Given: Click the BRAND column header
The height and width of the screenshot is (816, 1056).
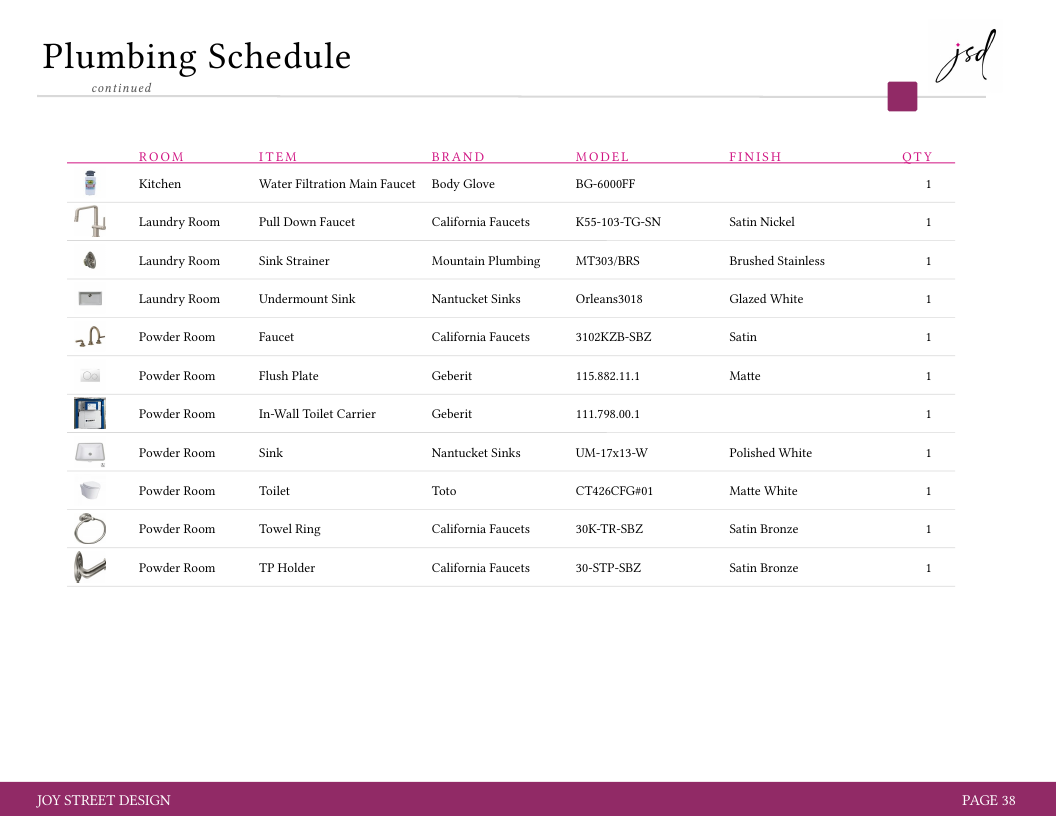Looking at the screenshot, I should (458, 156).
